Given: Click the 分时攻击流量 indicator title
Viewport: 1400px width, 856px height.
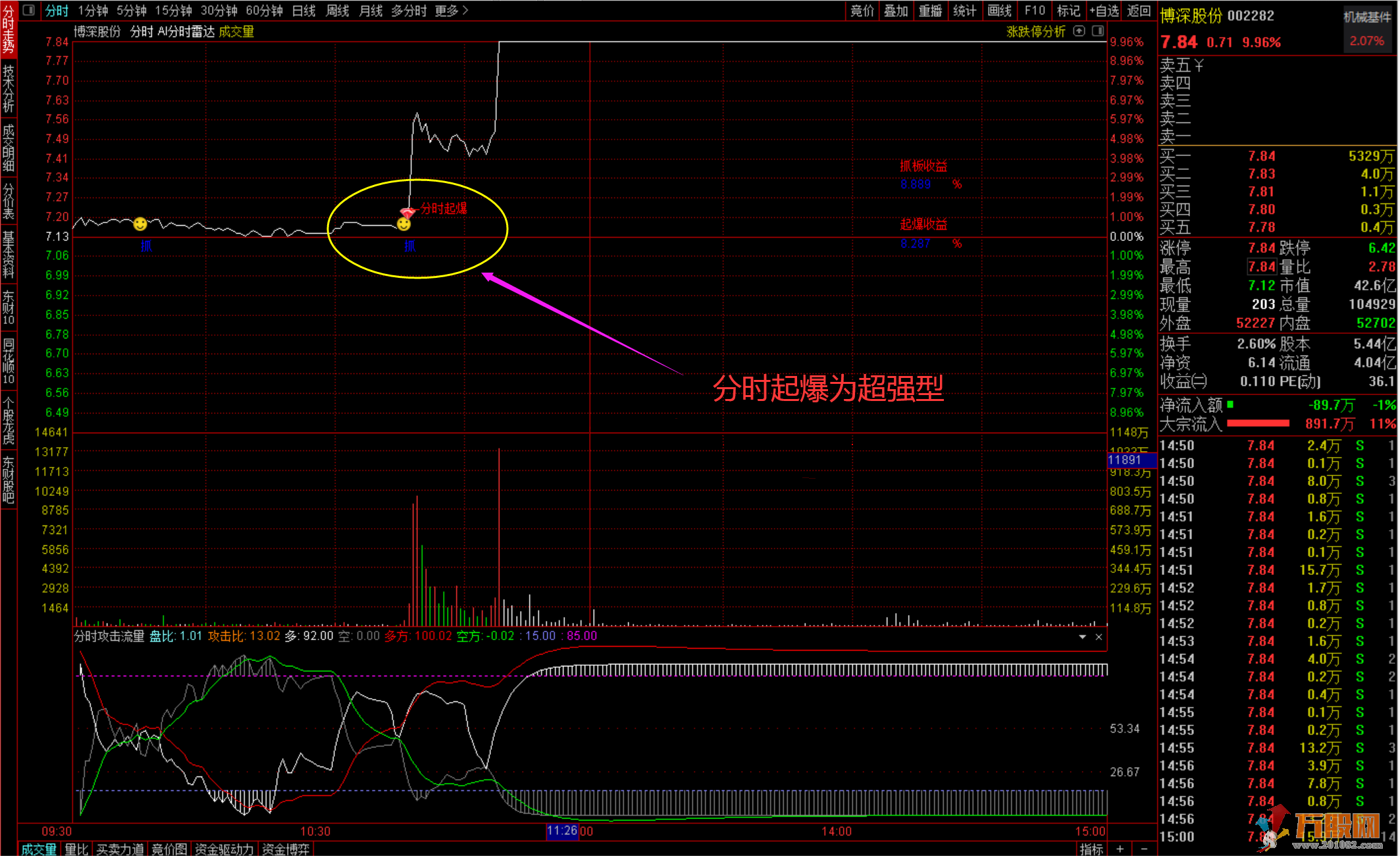Looking at the screenshot, I should tap(109, 636).
